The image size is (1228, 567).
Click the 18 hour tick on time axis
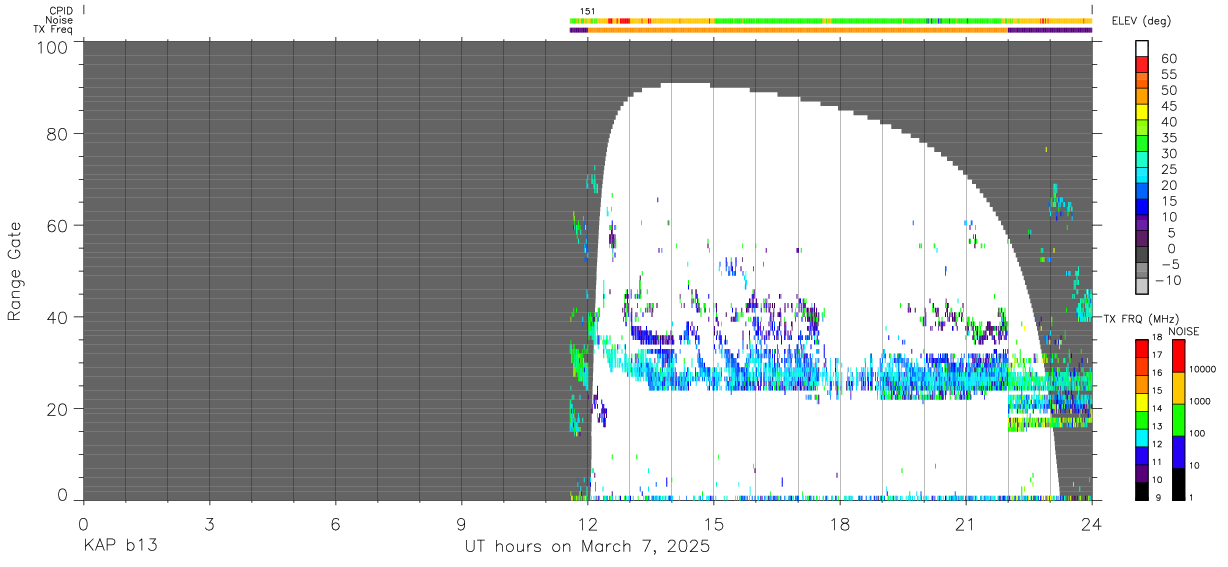pos(839,524)
